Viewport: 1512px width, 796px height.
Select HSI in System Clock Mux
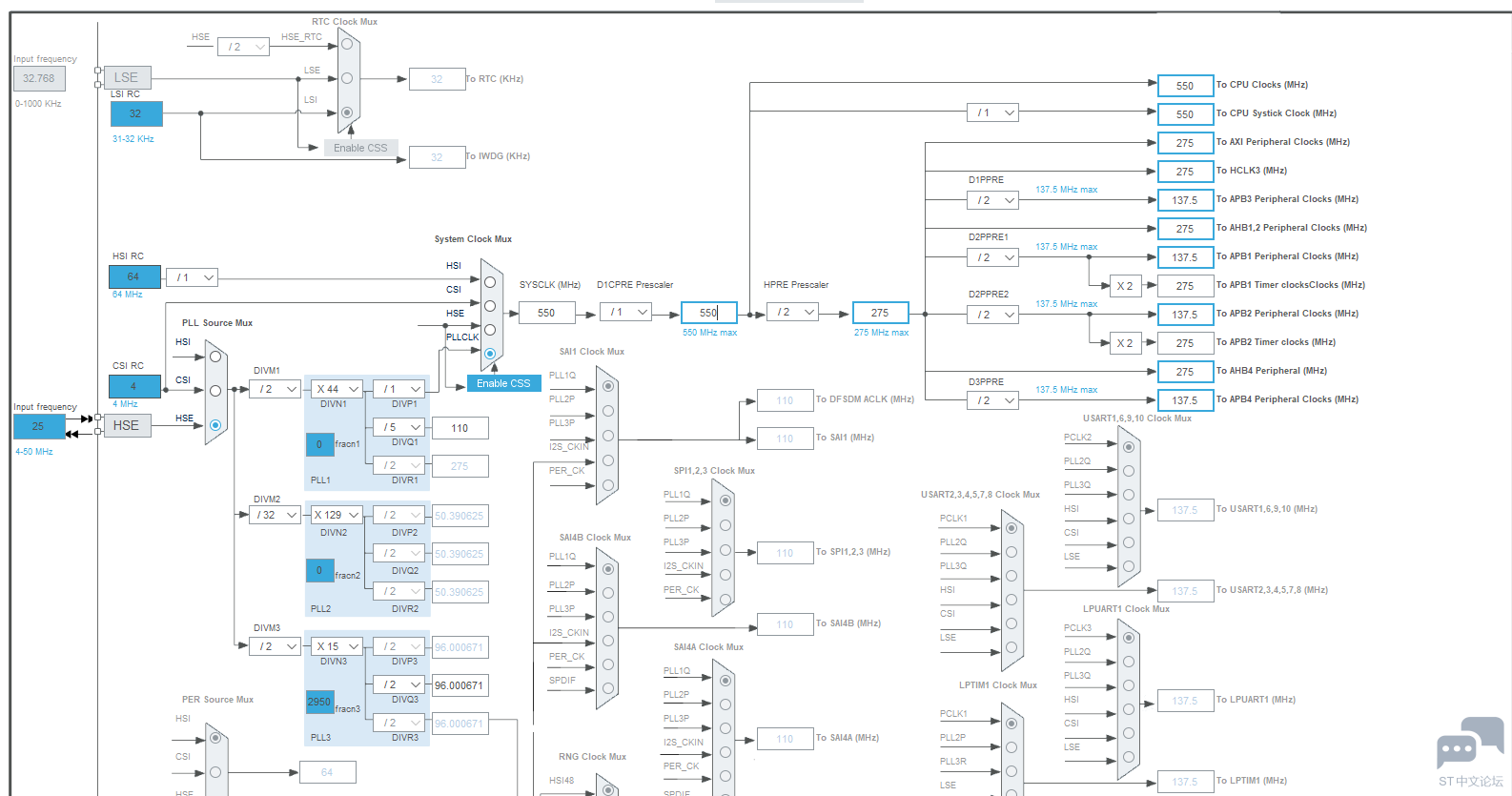490,282
